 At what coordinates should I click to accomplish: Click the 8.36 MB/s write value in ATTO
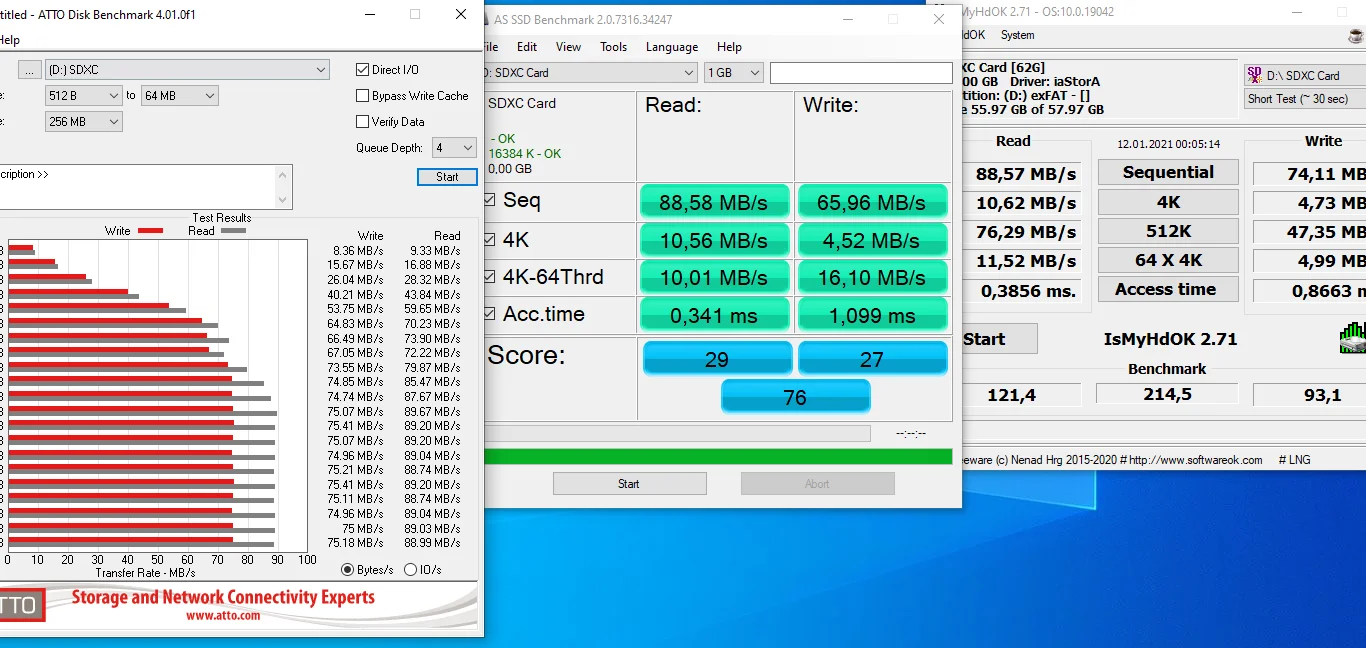tap(357, 251)
